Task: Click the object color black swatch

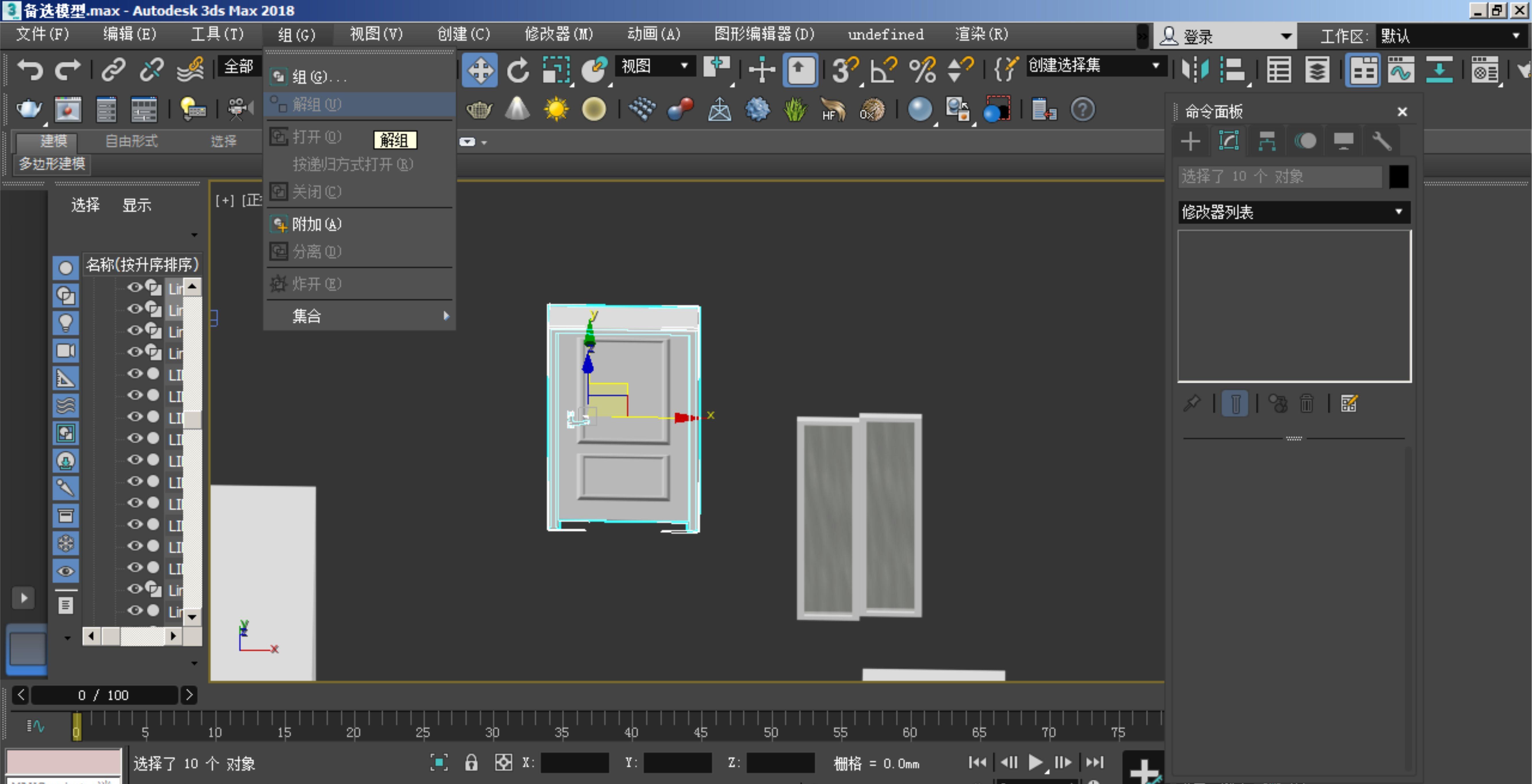Action: (1398, 177)
